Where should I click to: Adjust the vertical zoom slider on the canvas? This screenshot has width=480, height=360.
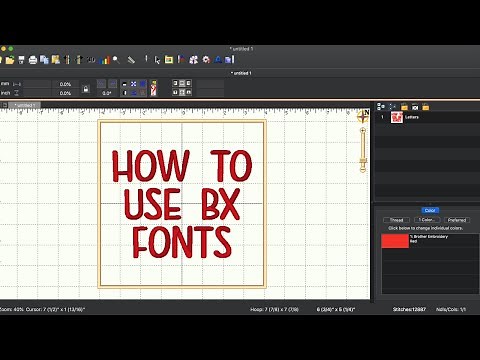tap(363, 150)
